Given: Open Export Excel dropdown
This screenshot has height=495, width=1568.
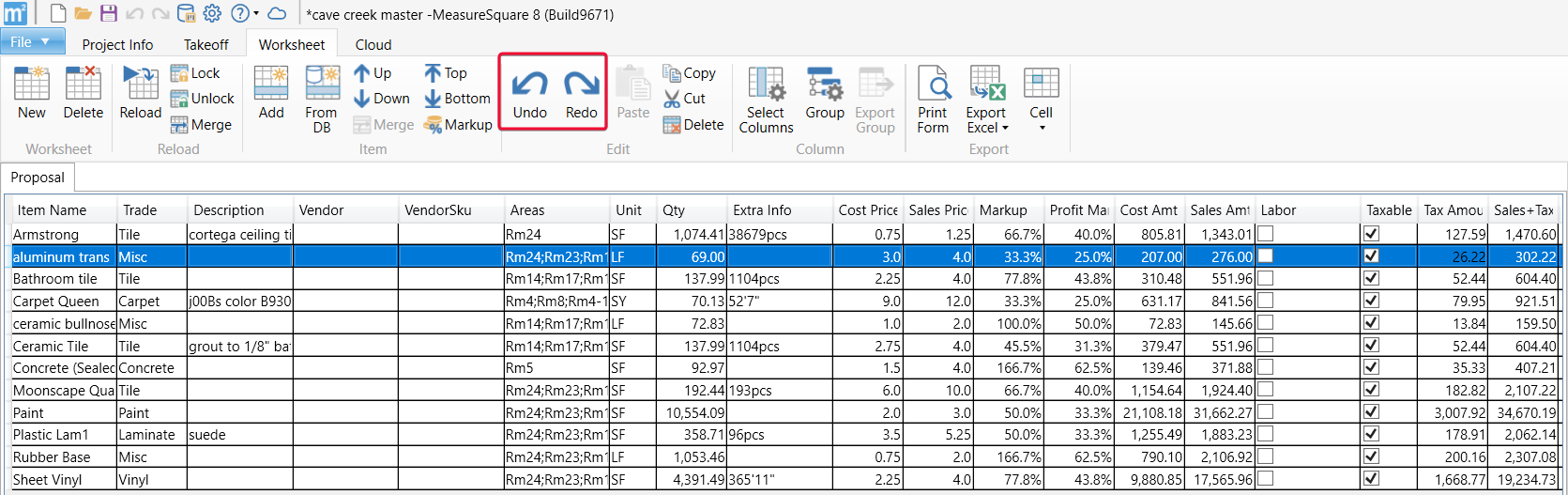Looking at the screenshot, I should coord(987,100).
